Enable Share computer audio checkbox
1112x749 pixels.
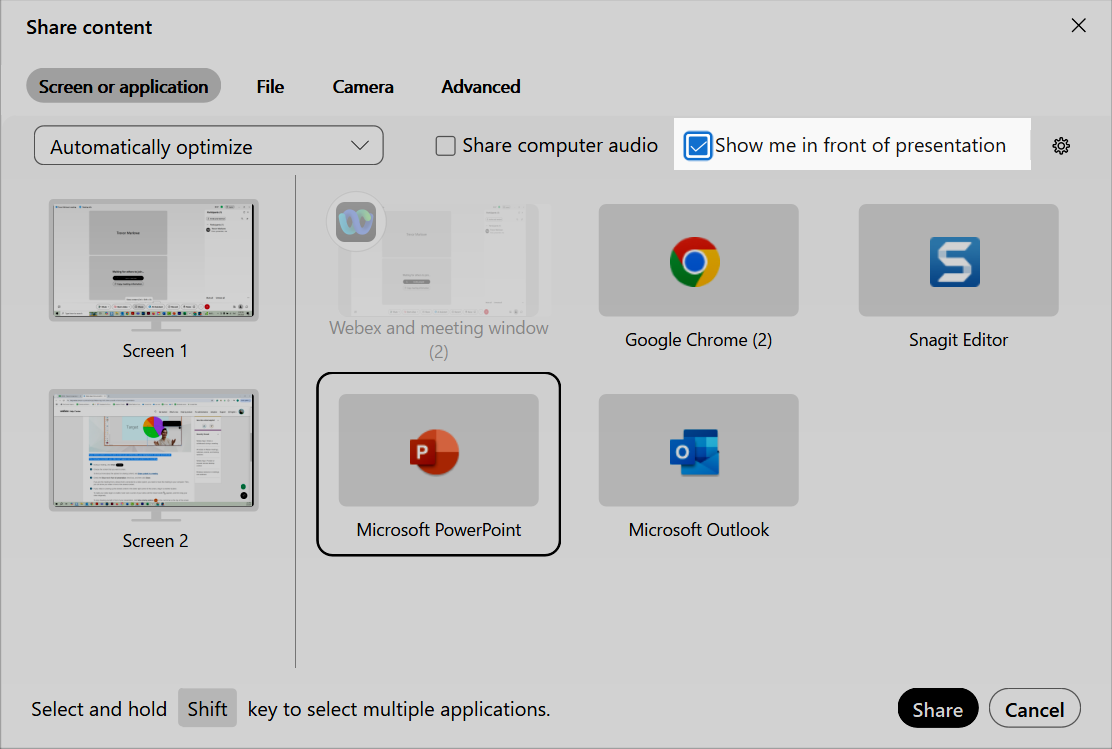445,146
